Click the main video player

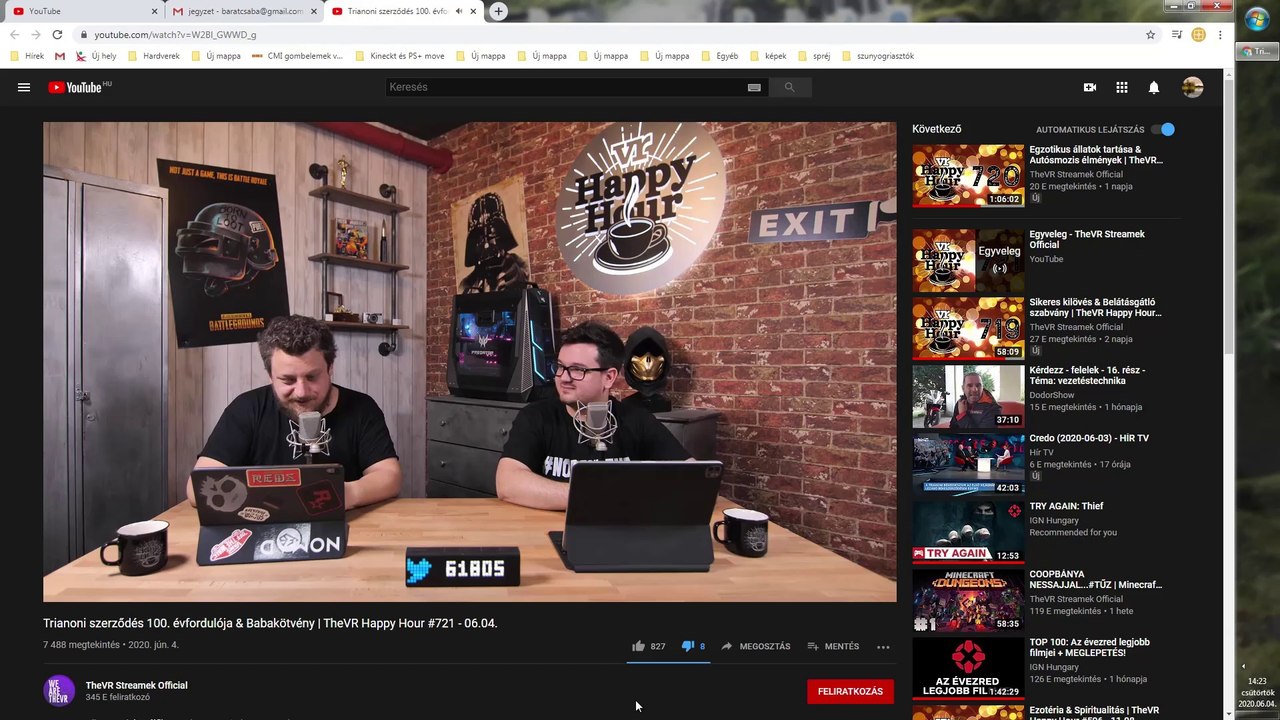(x=470, y=362)
